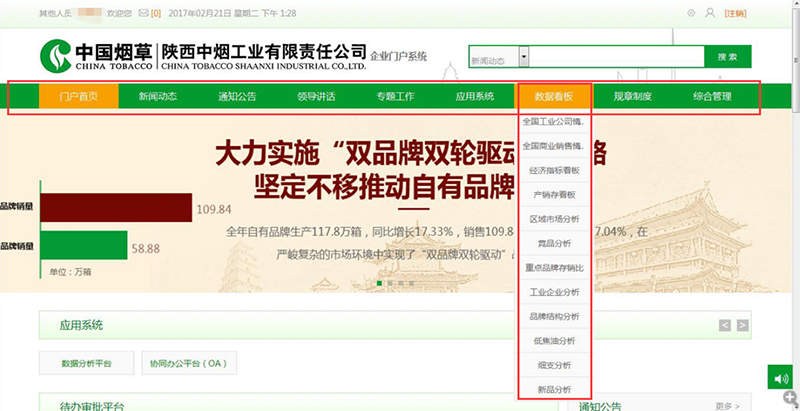Open the 规章制度 menu
The height and width of the screenshot is (411, 800).
tap(633, 96)
